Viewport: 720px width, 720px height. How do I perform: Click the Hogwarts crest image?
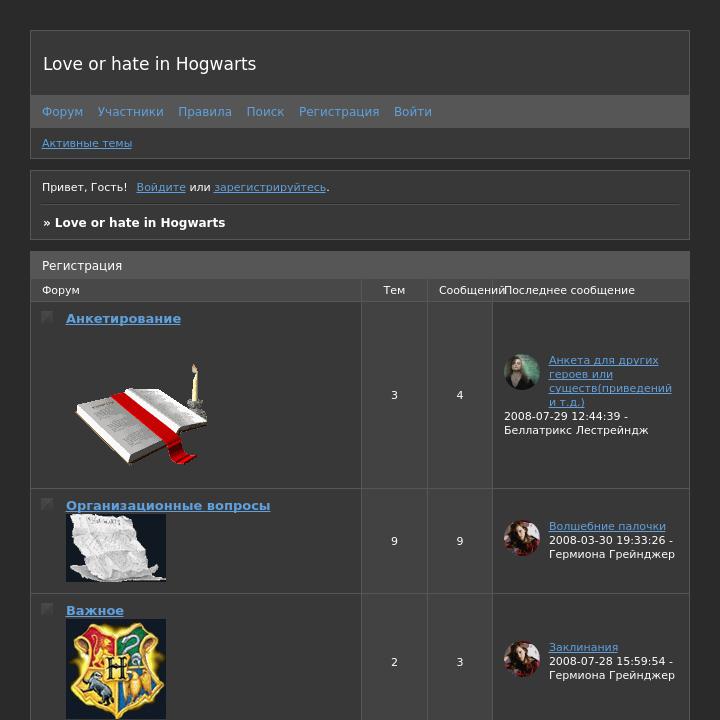(116, 669)
